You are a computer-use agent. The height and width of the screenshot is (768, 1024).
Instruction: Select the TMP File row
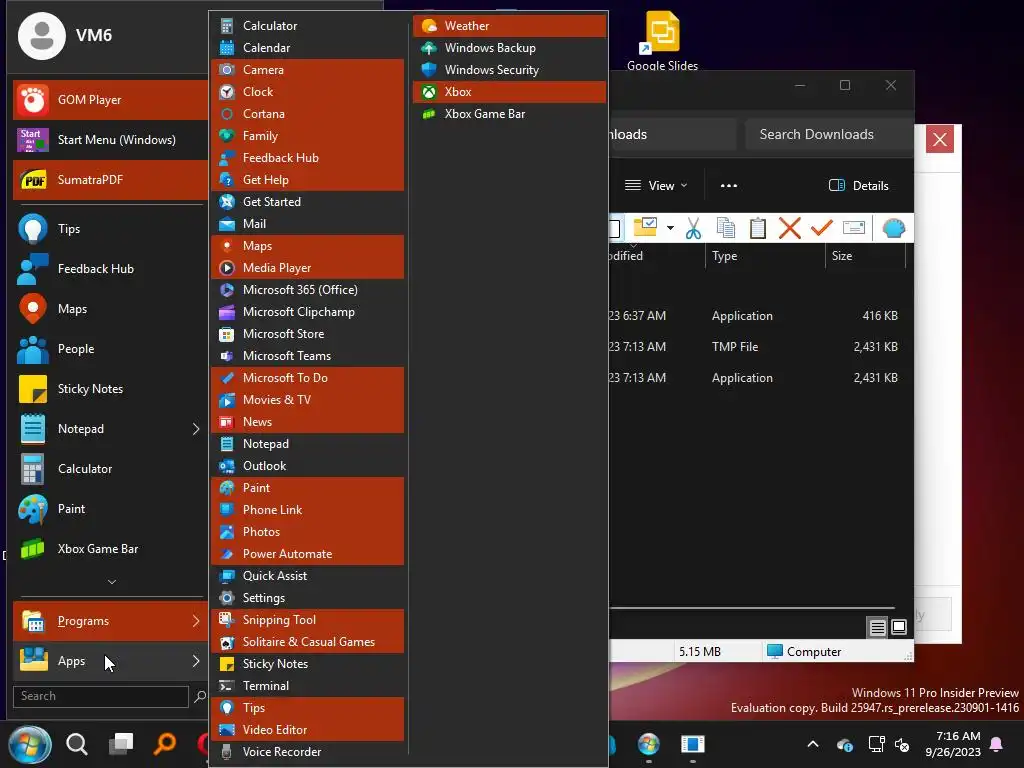pos(758,347)
